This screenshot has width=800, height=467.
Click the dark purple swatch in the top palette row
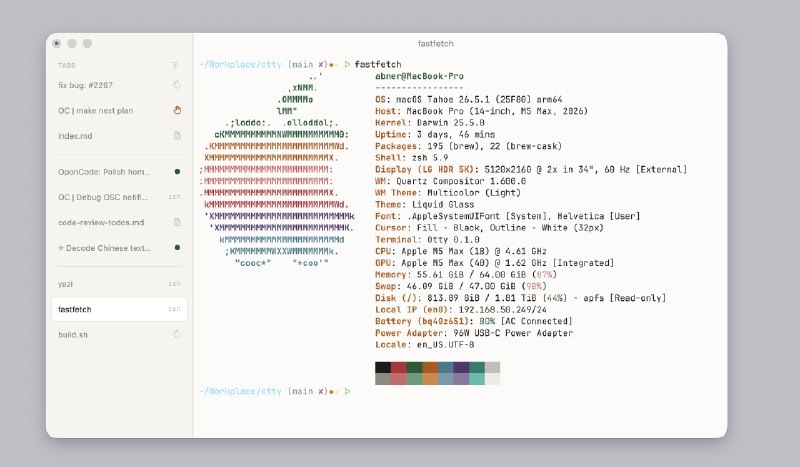[461, 367]
